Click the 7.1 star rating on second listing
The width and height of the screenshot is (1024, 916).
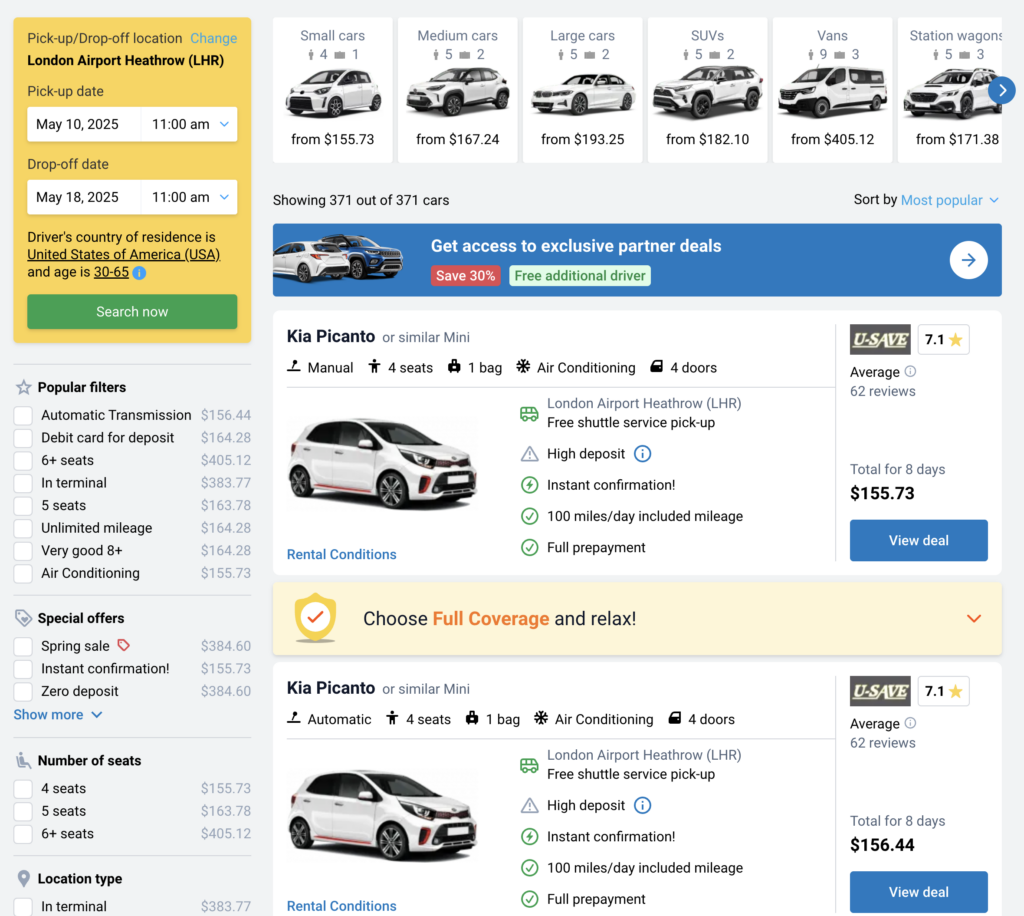click(x=944, y=691)
